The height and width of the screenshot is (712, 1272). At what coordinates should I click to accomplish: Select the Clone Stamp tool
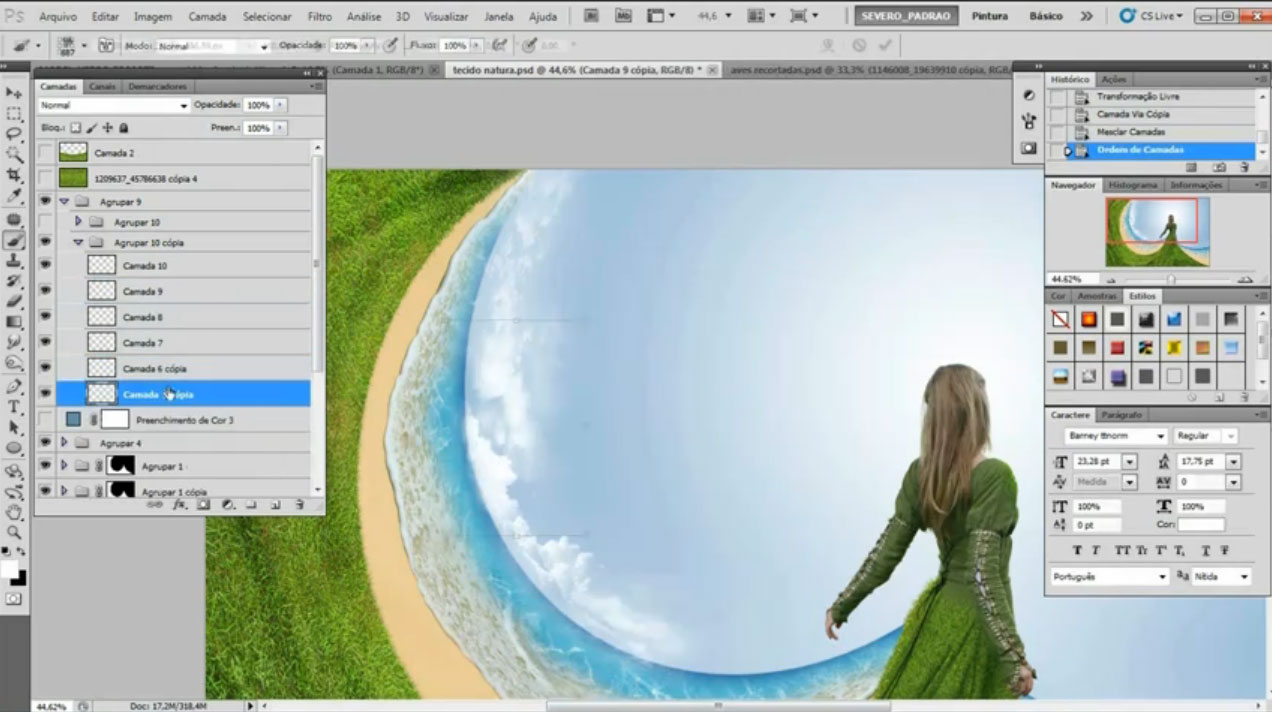[x=14, y=260]
